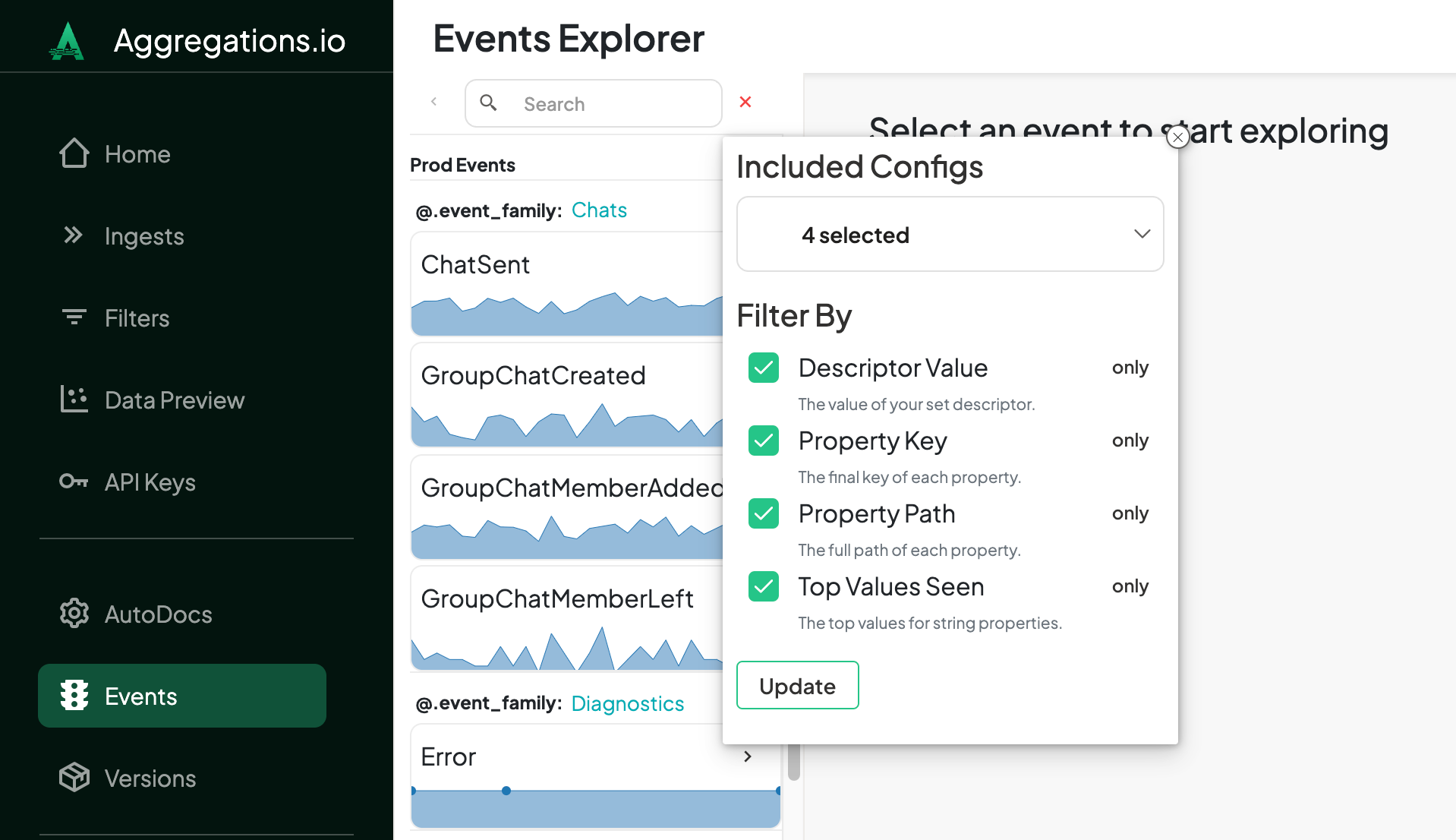Click the Home house icon
The image size is (1456, 840).
[x=74, y=153]
